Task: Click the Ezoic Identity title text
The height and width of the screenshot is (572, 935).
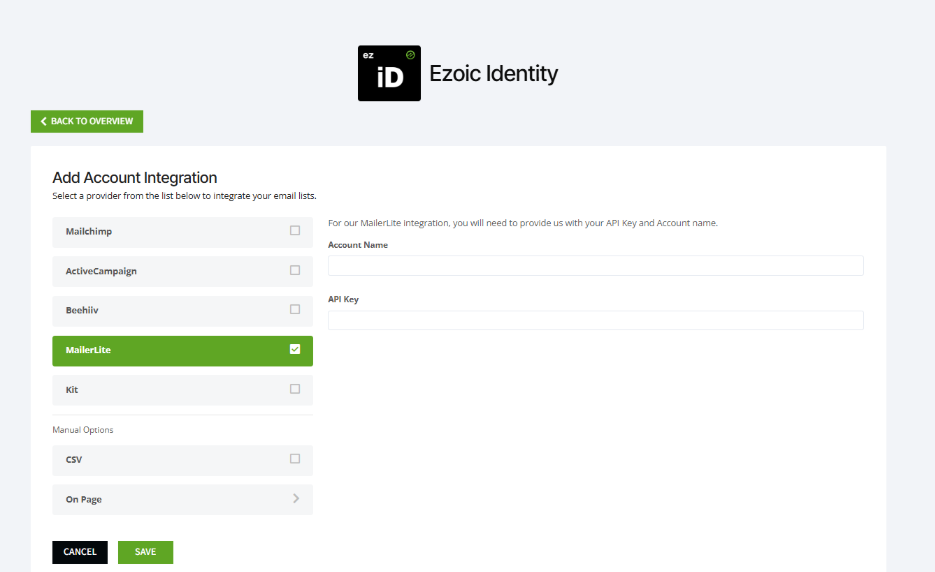Action: (x=493, y=73)
